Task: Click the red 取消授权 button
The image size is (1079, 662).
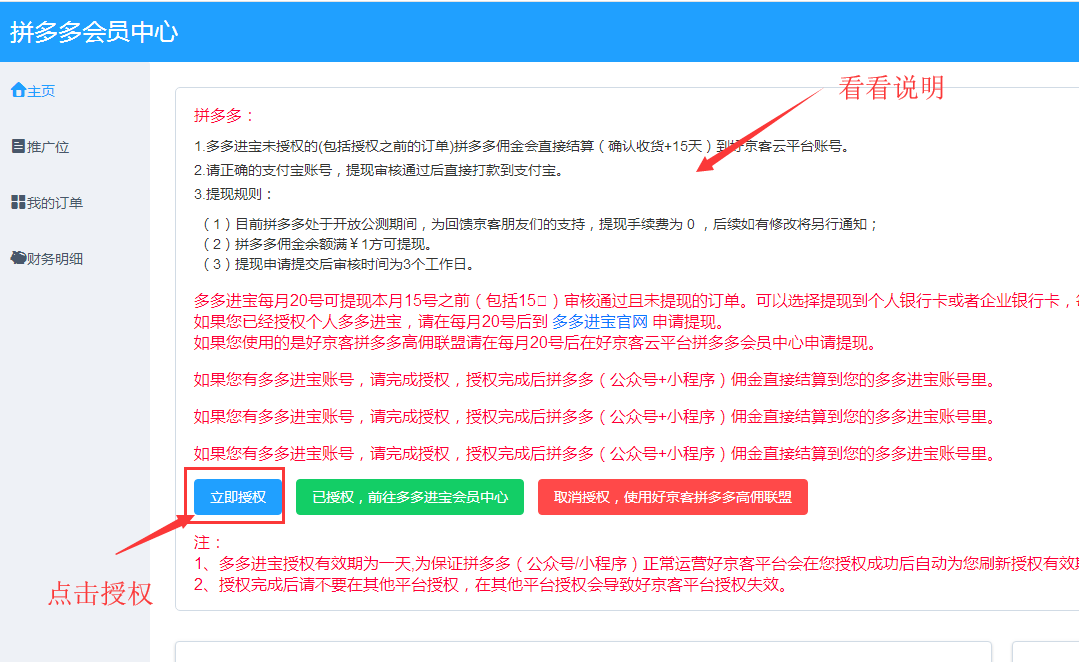Action: (x=672, y=497)
